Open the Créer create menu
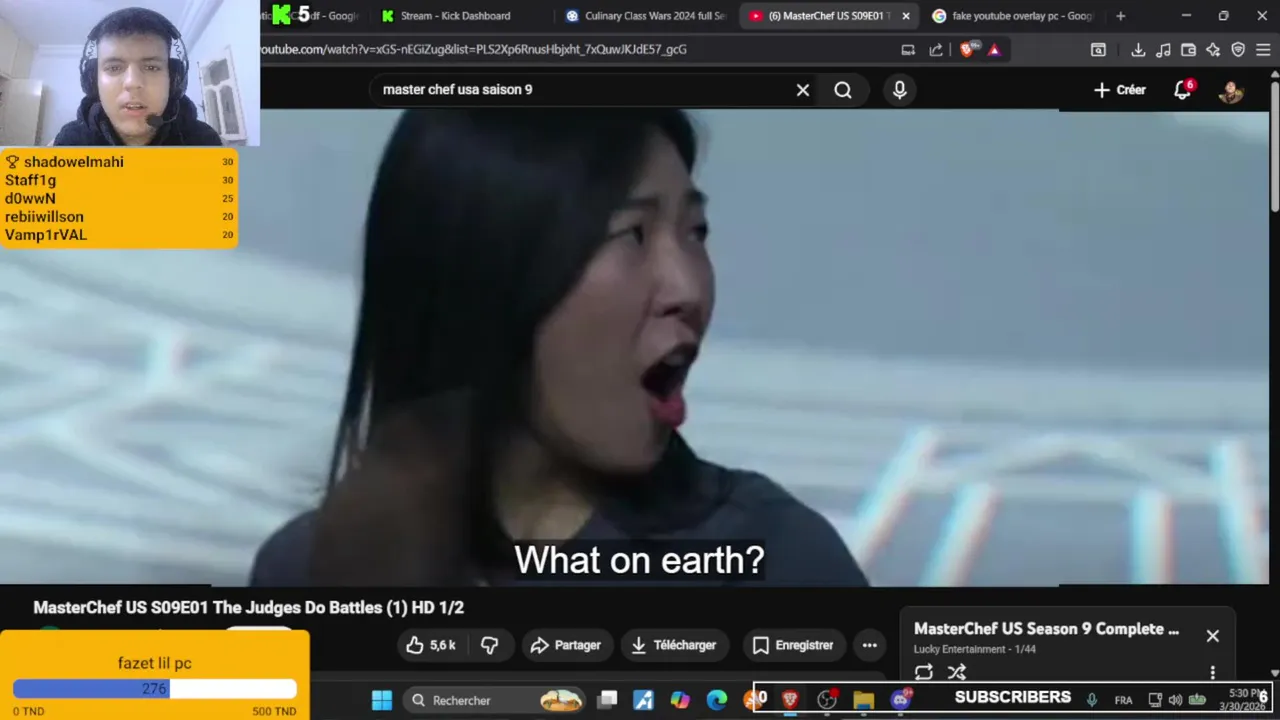The height and width of the screenshot is (720, 1280). coord(1120,90)
